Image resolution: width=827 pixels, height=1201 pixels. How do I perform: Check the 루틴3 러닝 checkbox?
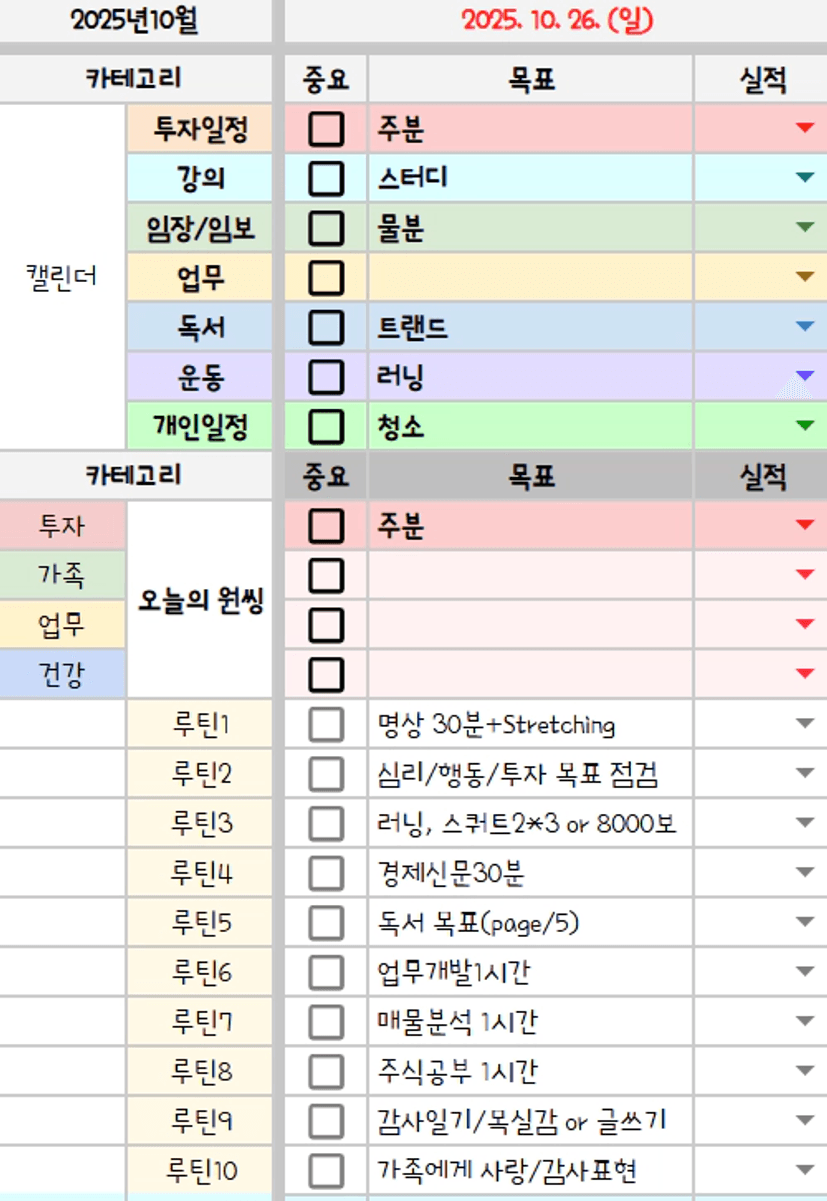(x=326, y=823)
